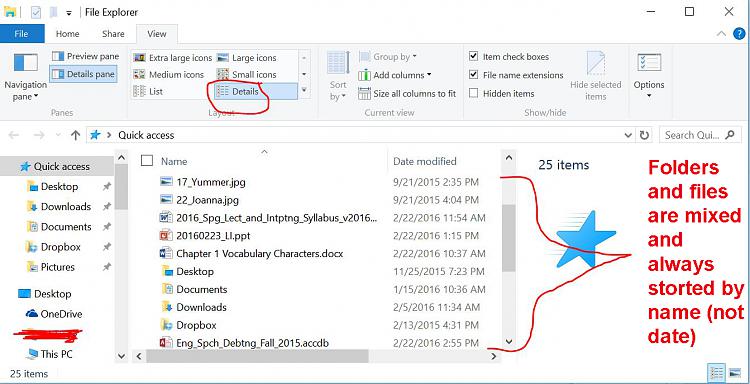Open the Options button

coord(649,77)
